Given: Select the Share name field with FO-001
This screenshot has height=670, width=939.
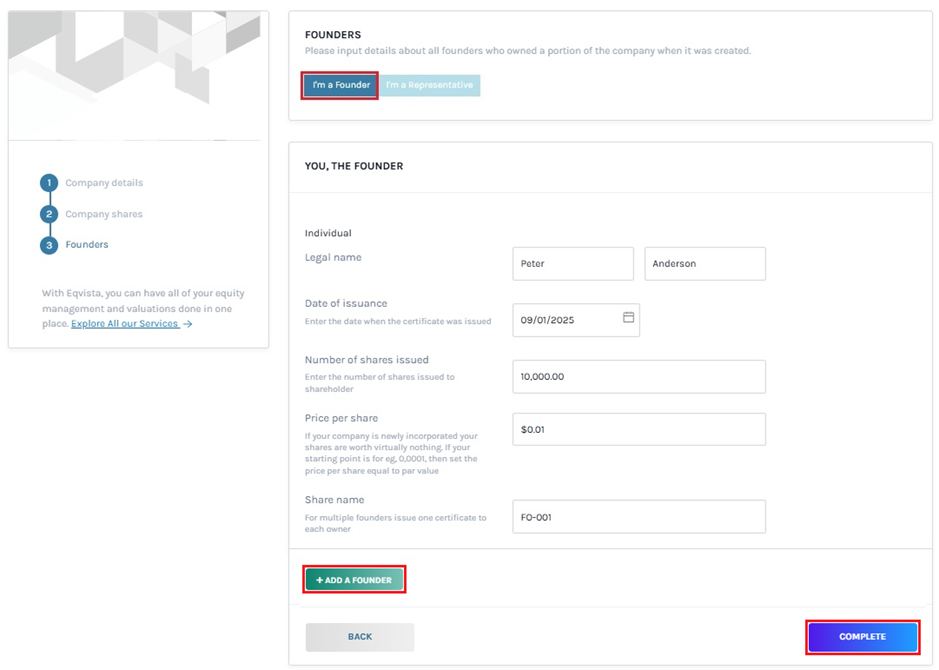Looking at the screenshot, I should pos(638,516).
